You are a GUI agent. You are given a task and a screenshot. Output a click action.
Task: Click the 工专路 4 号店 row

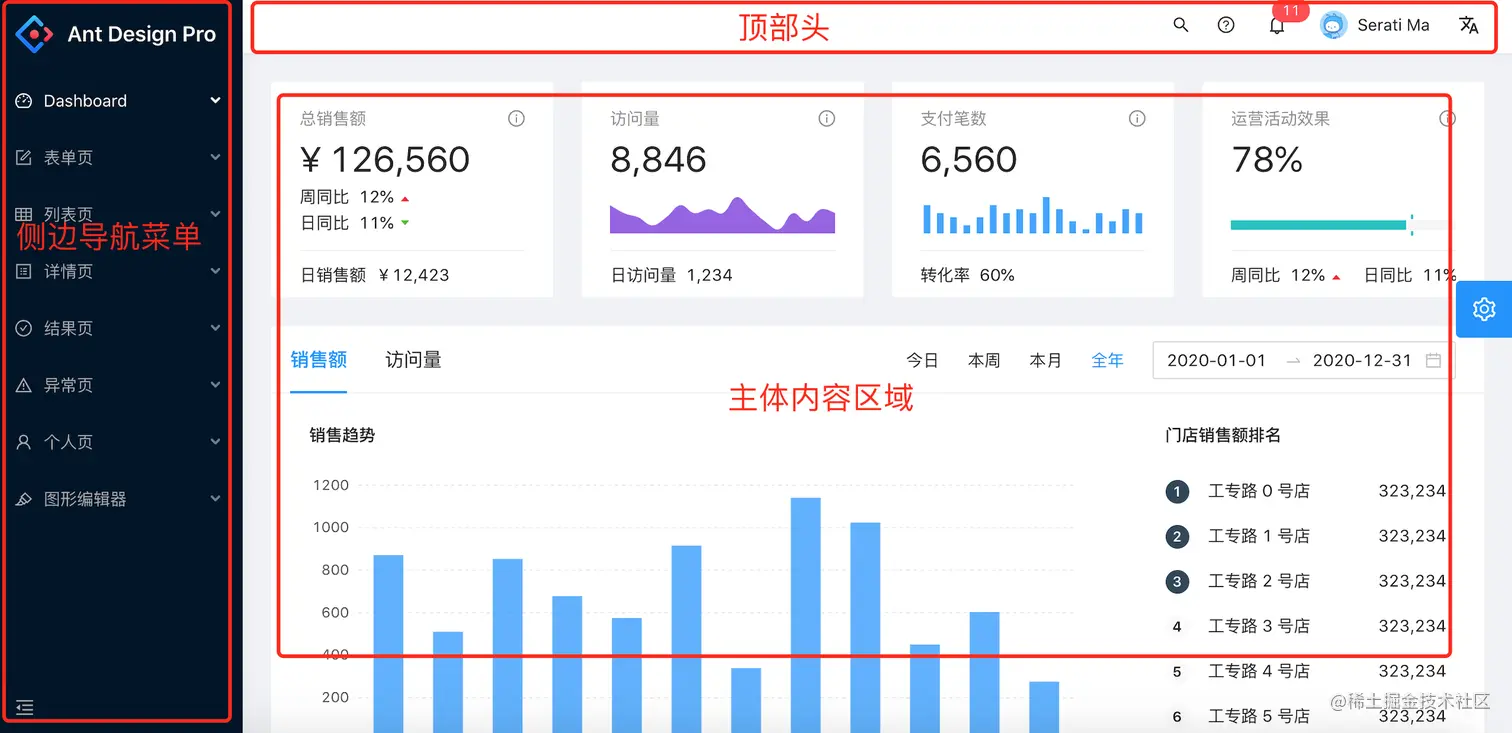1306,671
